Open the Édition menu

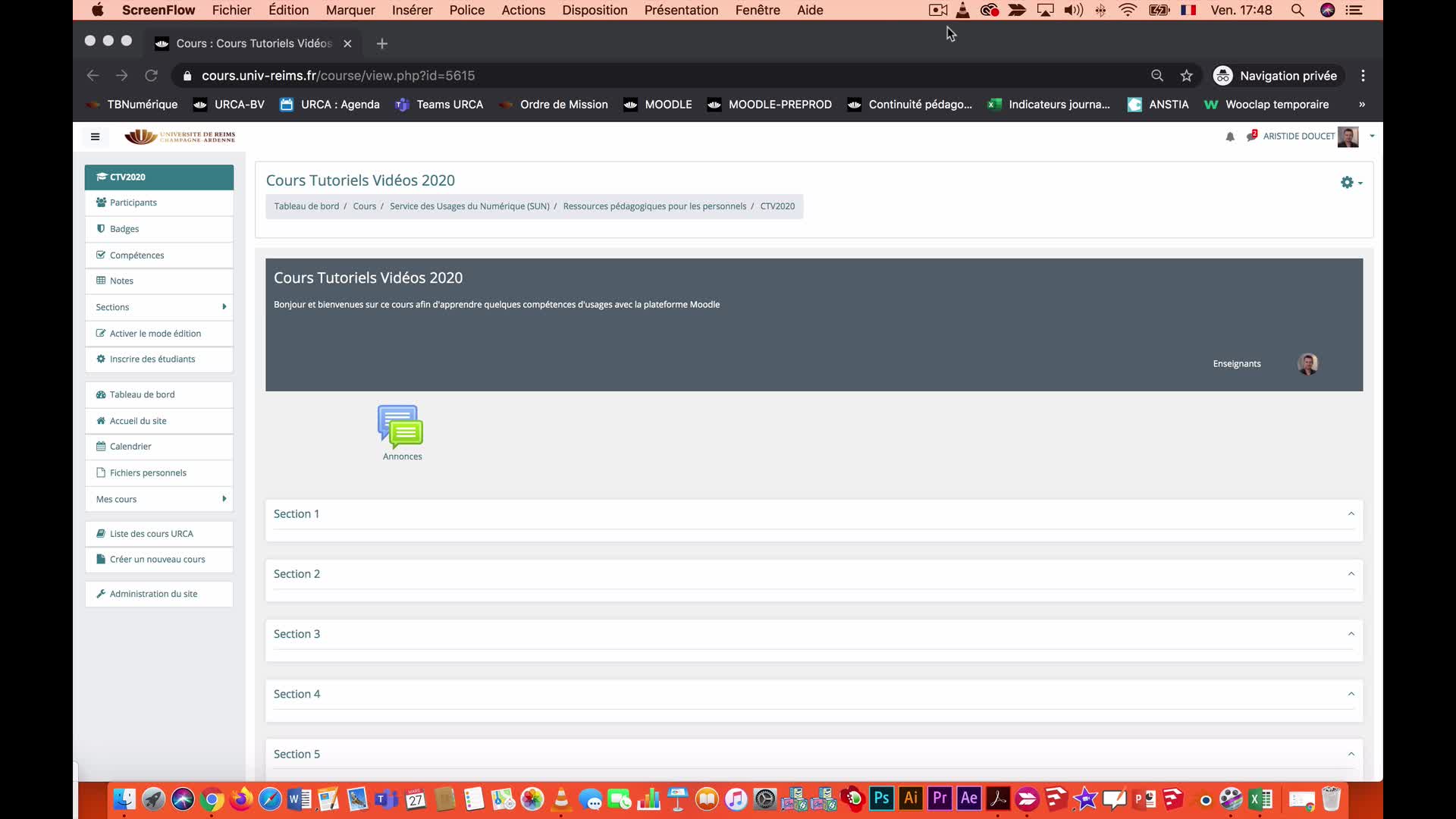[x=288, y=10]
